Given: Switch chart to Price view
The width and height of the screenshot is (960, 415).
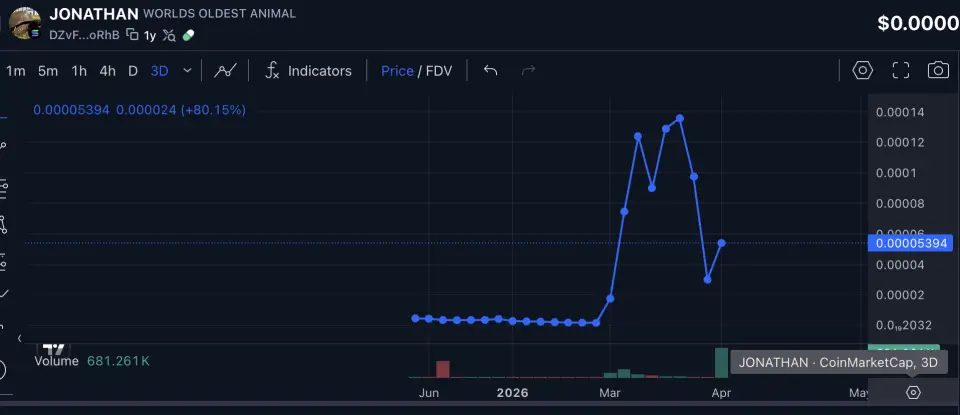Looking at the screenshot, I should click(397, 71).
